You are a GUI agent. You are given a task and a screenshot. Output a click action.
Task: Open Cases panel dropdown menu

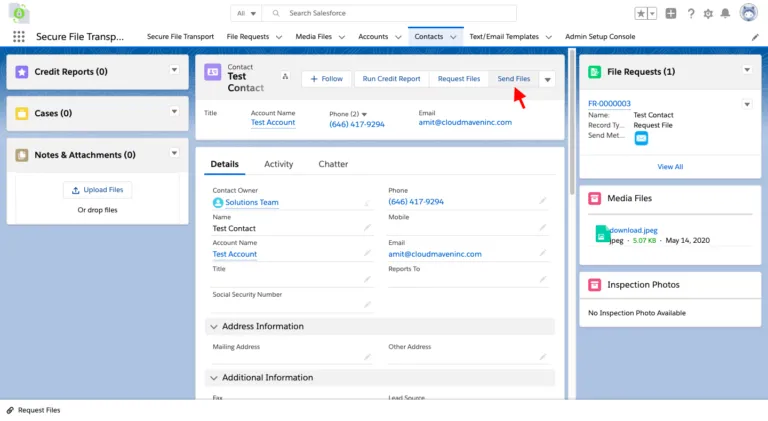click(x=174, y=112)
